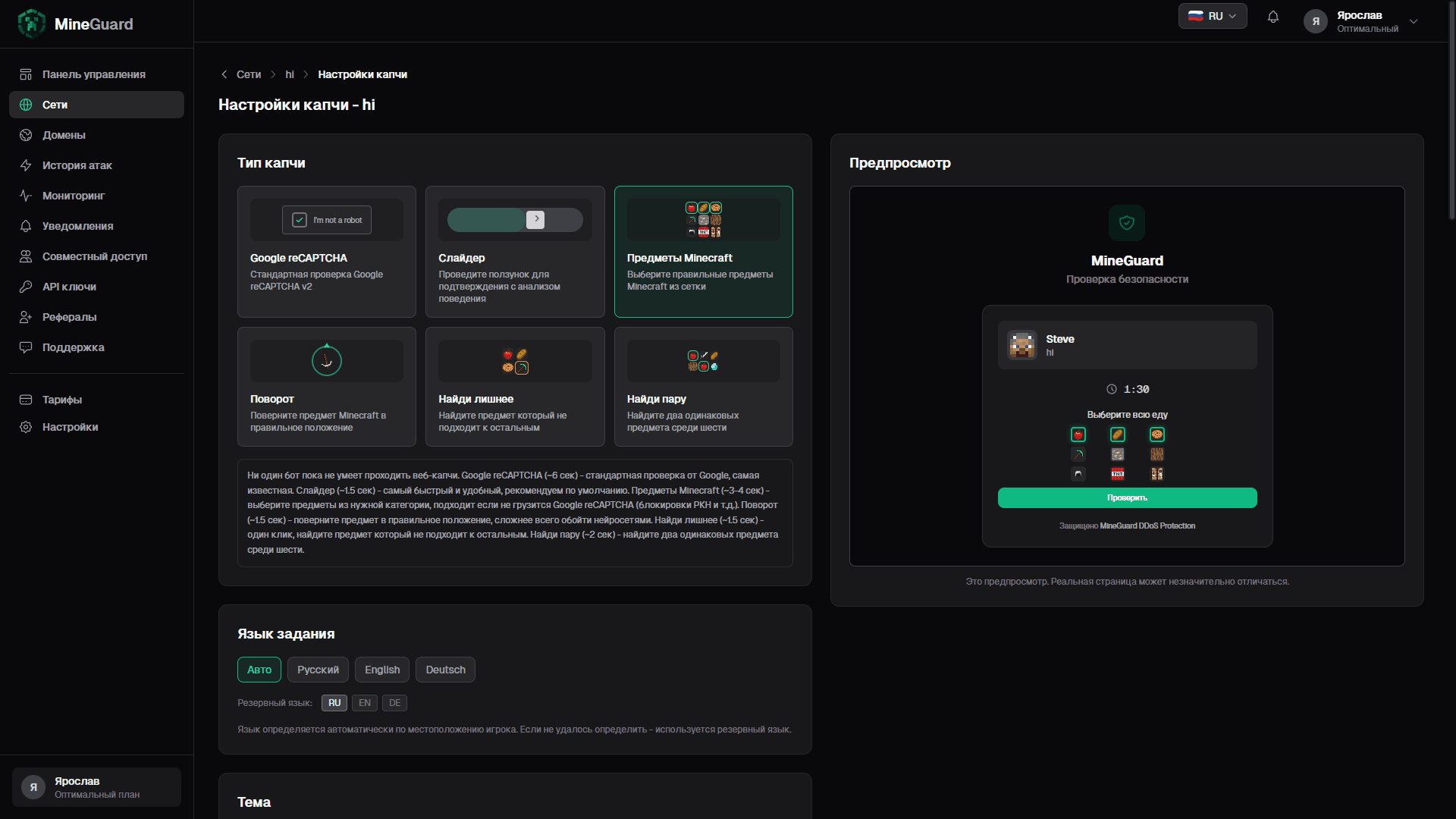
Task: Click the clock icon beside the 1:30 timer
Action: coord(1112,389)
